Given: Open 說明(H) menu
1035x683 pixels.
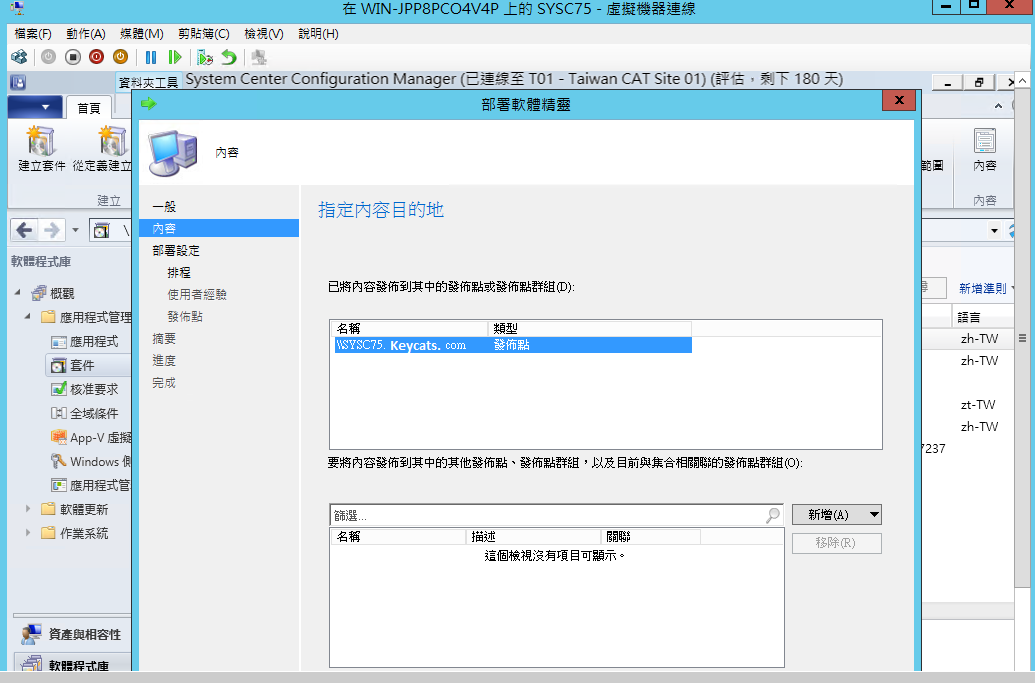Looking at the screenshot, I should point(319,34).
